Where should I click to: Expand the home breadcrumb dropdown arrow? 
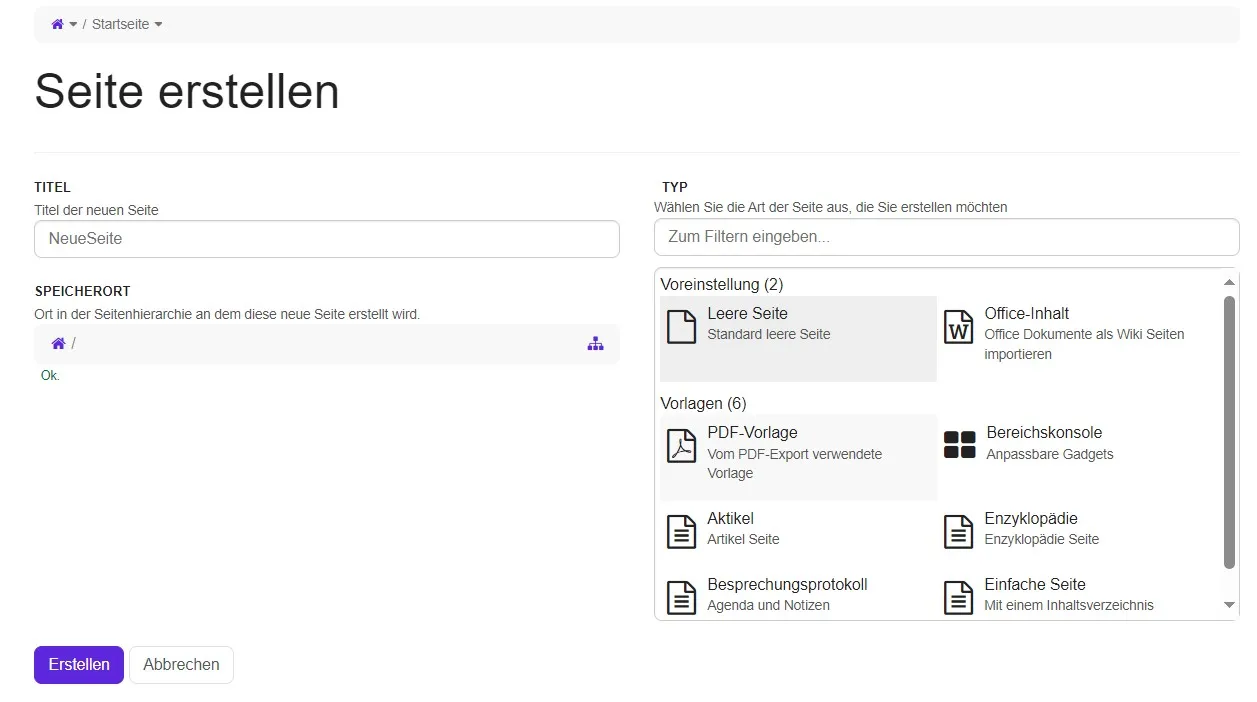pyautogui.click(x=73, y=25)
